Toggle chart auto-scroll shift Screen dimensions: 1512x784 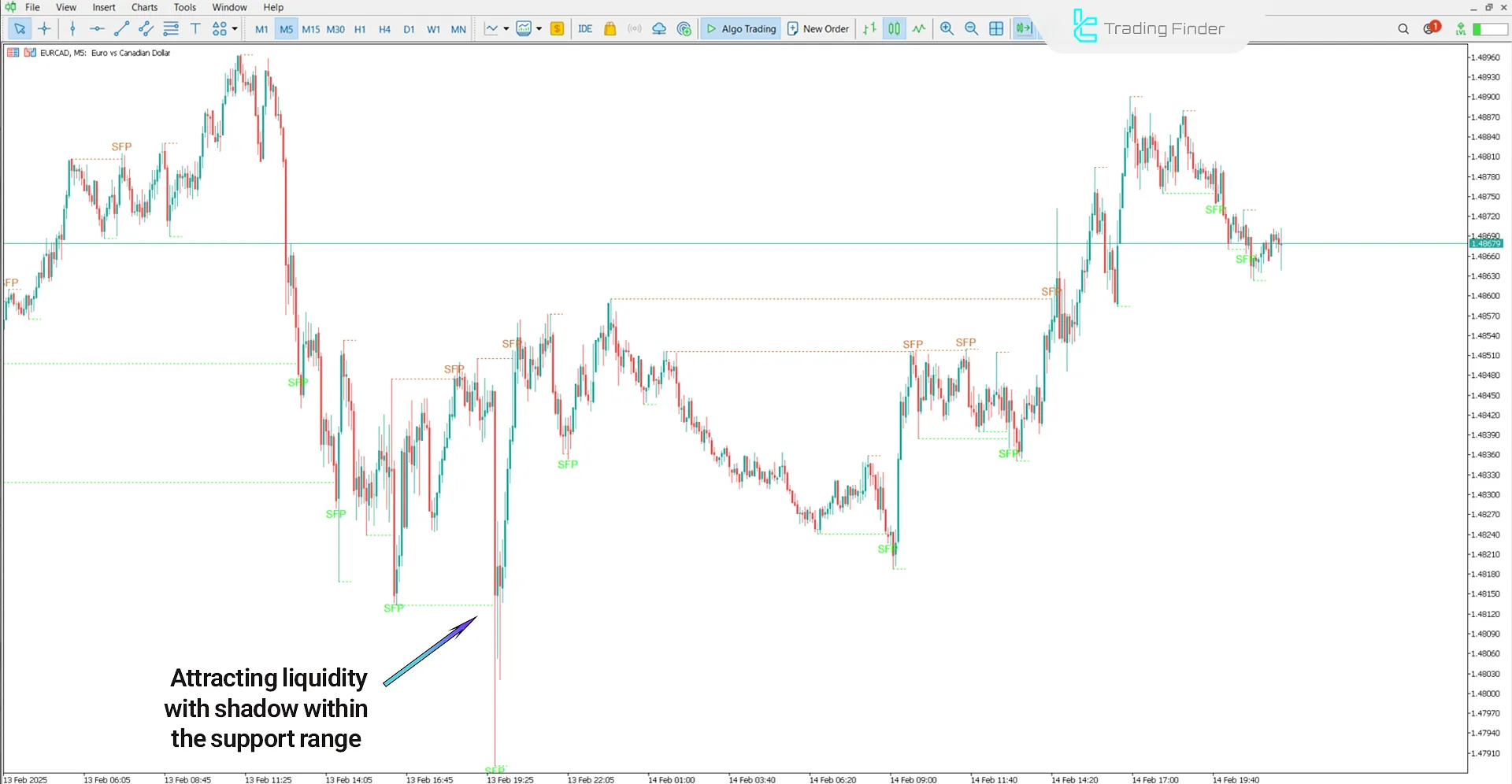click(1025, 28)
